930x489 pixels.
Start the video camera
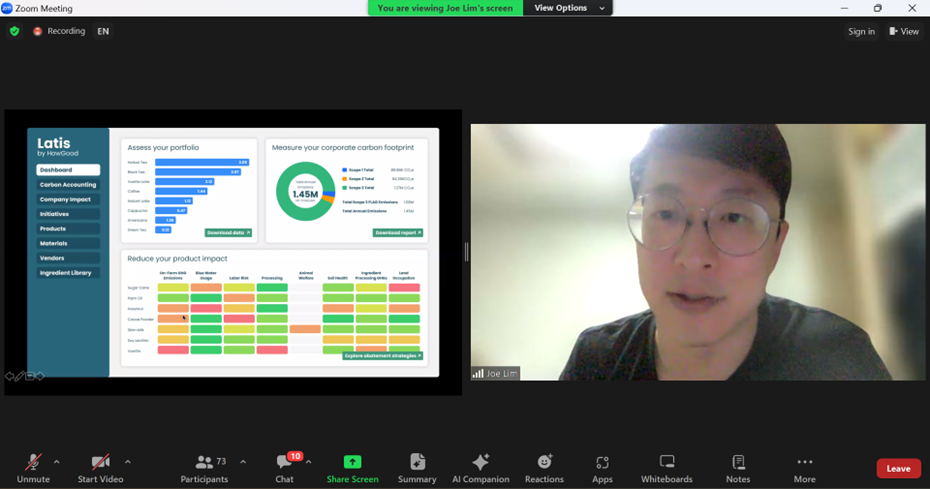click(100, 467)
